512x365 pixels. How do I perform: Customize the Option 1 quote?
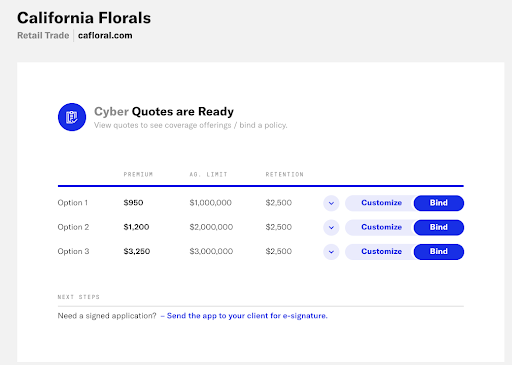point(381,203)
